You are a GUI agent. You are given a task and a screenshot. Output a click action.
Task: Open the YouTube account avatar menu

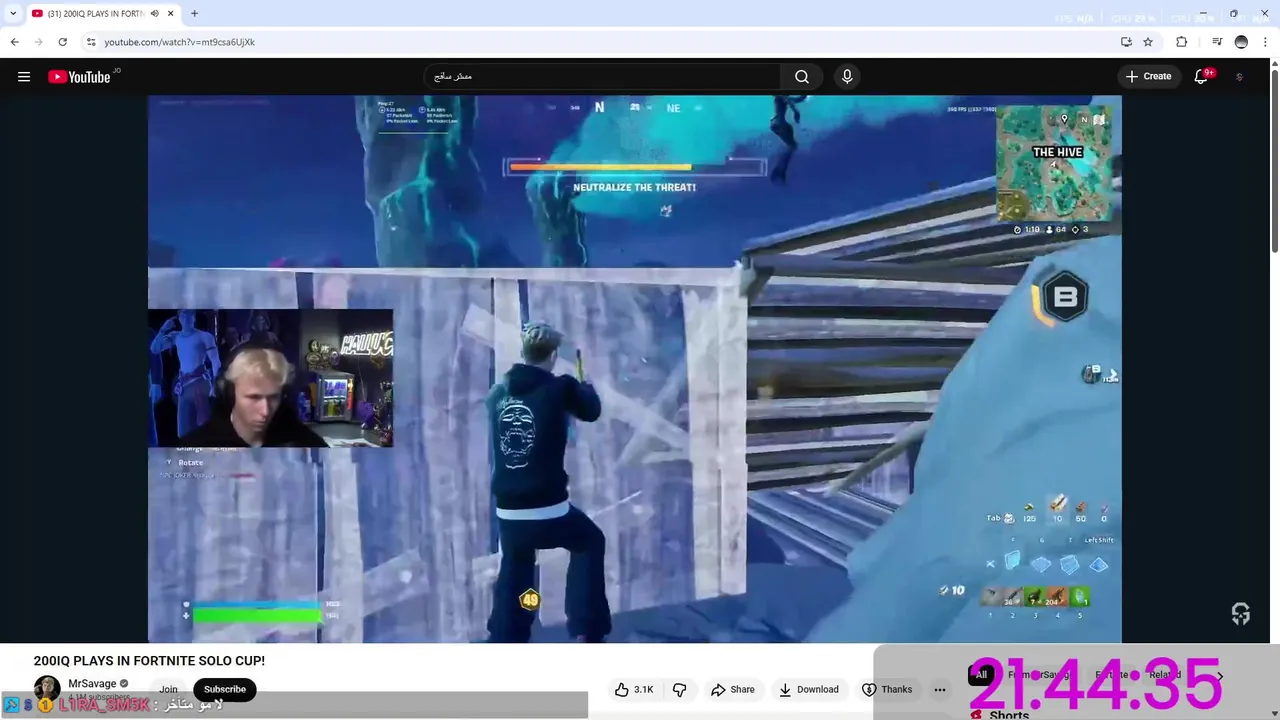[x=1240, y=77]
